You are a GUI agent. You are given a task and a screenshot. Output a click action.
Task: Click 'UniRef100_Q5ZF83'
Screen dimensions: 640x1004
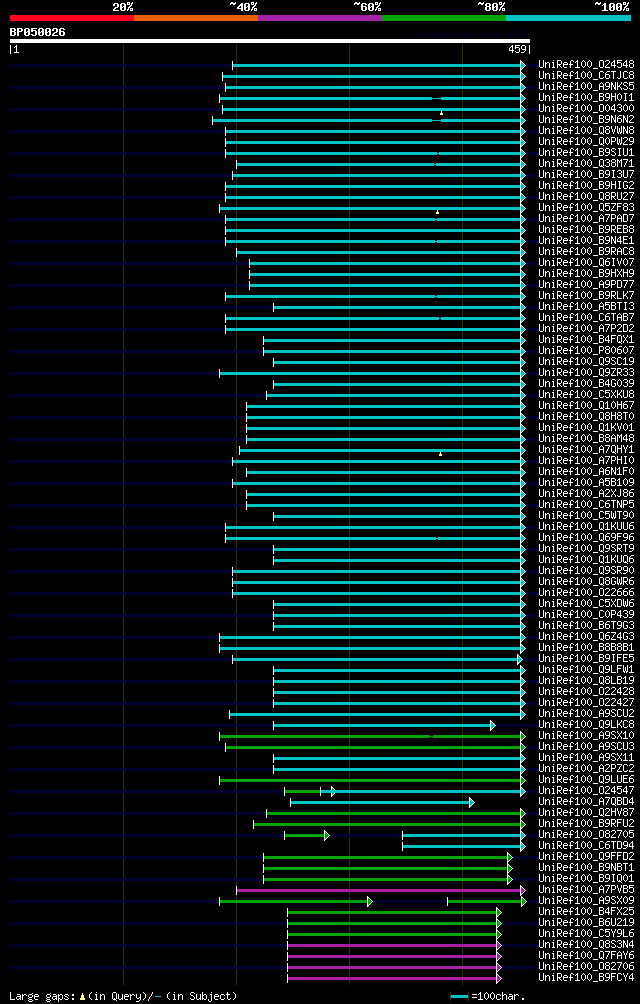point(586,207)
